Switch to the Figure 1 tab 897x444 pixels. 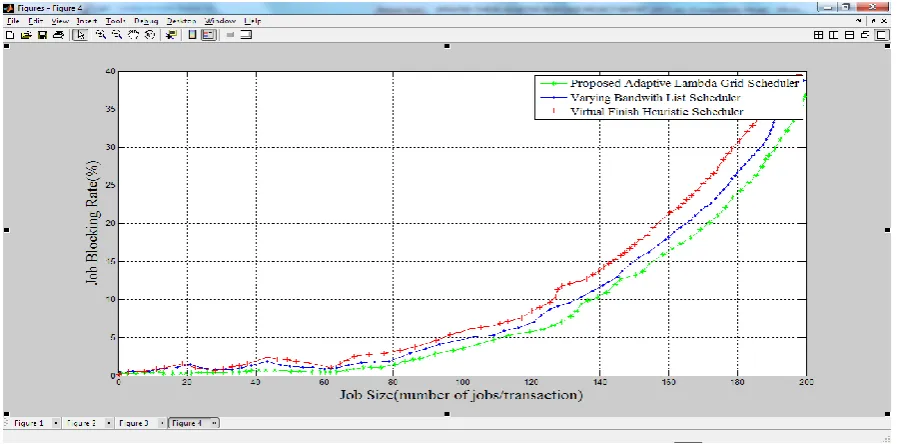point(29,423)
